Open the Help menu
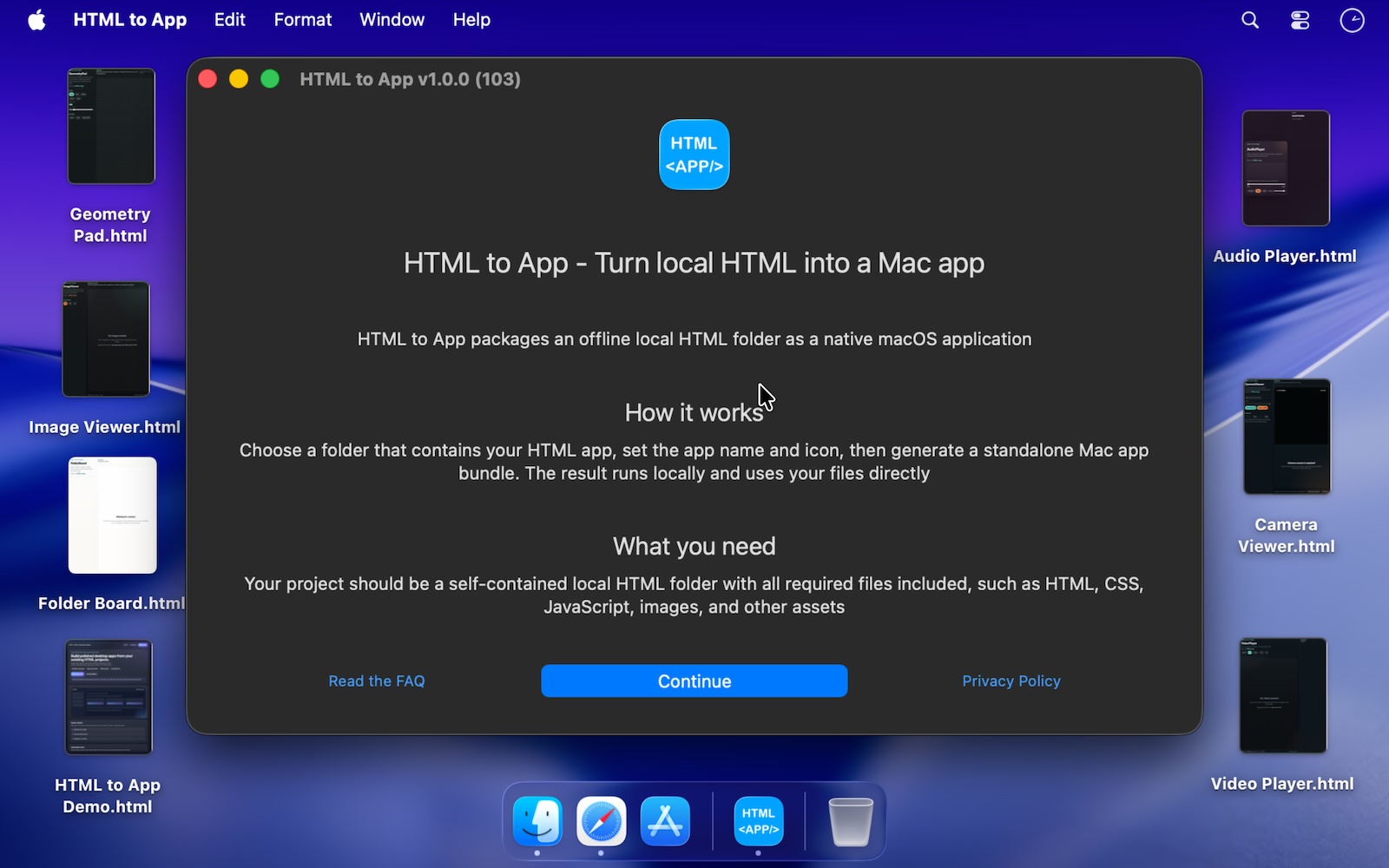 pyautogui.click(x=471, y=19)
